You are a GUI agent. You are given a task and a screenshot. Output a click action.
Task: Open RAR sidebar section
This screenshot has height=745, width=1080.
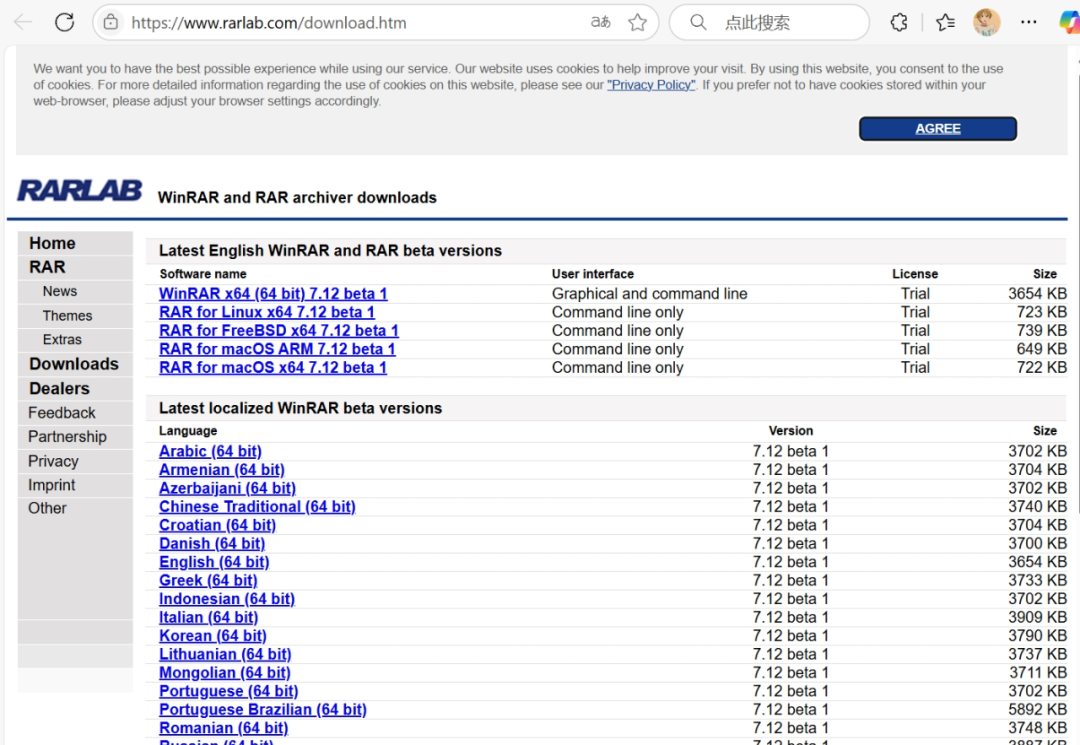pyautogui.click(x=47, y=267)
